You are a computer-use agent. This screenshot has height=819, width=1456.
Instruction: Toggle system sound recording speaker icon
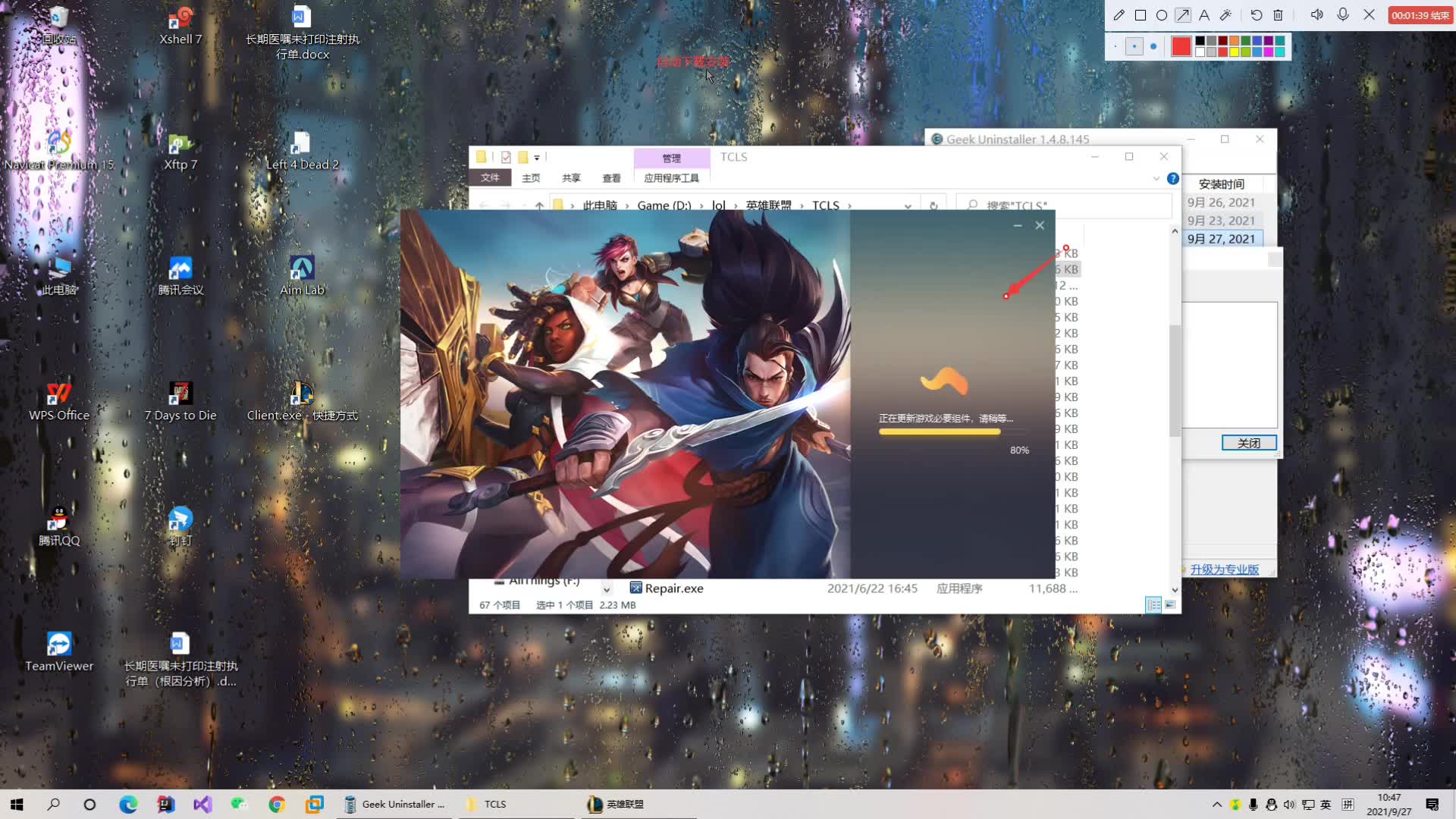1317,15
